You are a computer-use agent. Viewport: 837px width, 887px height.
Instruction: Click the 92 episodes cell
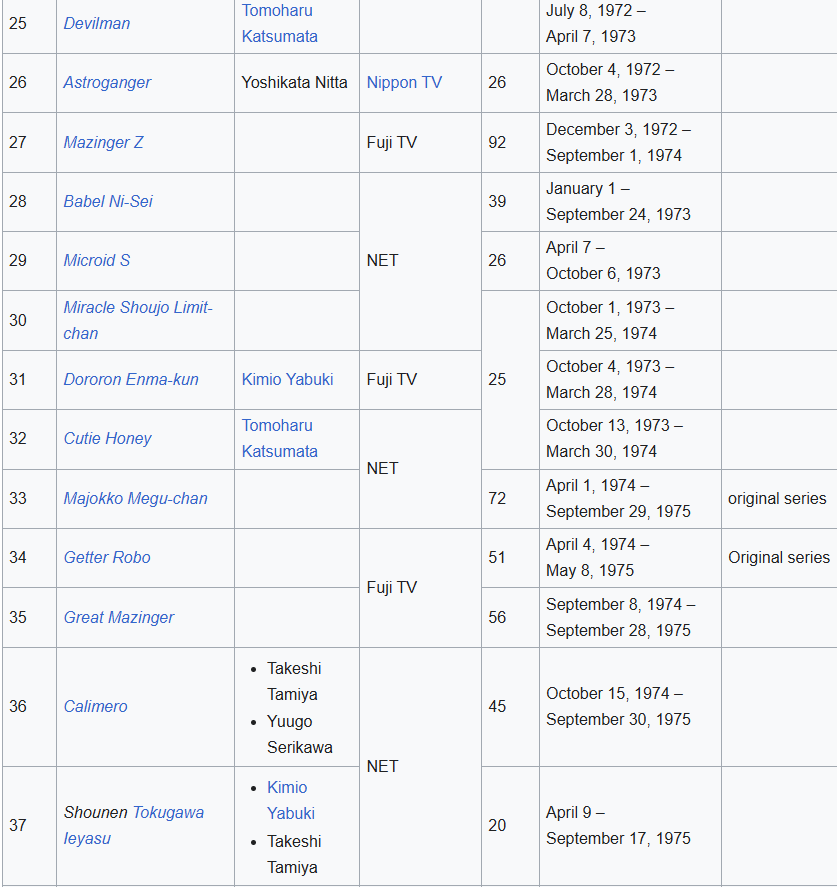510,143
